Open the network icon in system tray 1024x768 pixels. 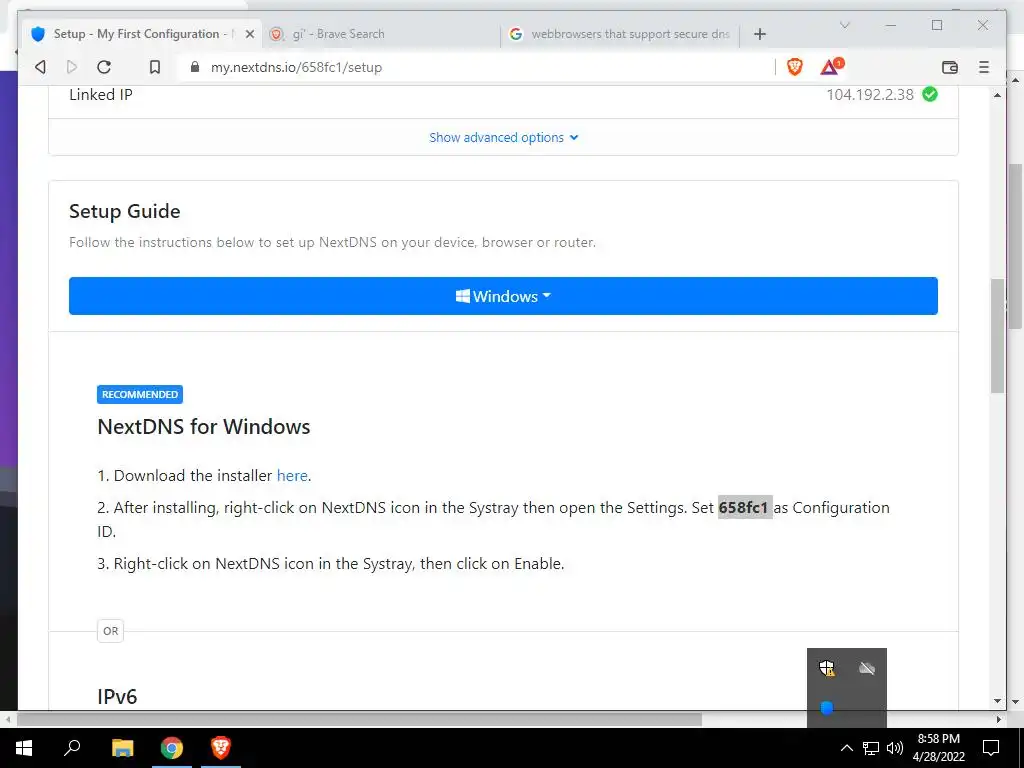871,748
